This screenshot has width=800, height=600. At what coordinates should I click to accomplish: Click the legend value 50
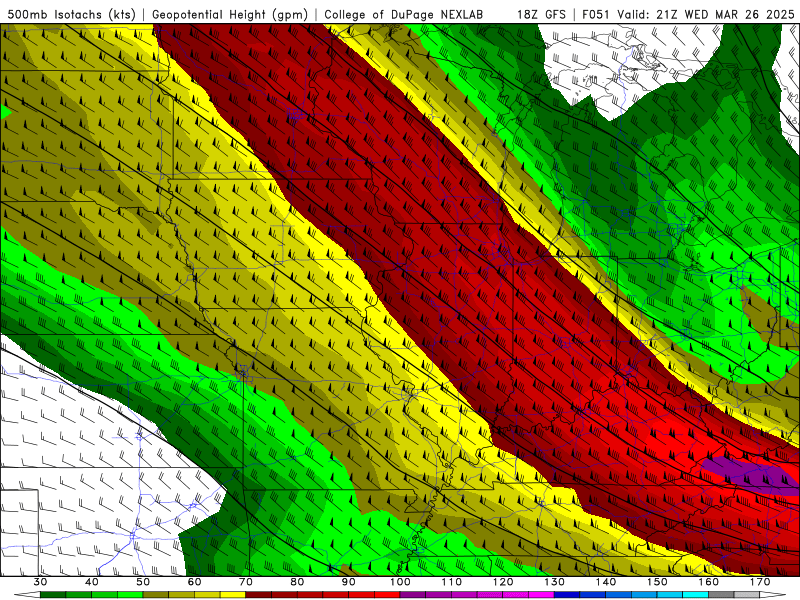[143, 582]
